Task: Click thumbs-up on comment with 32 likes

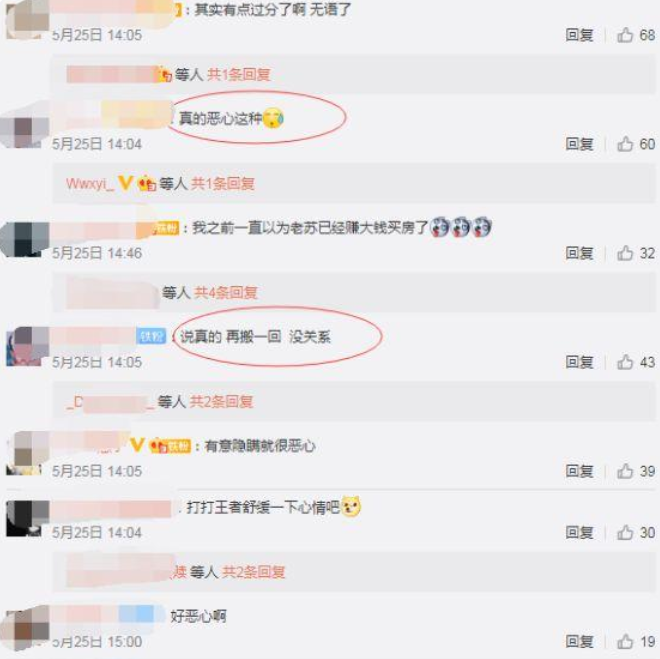Action: [x=625, y=253]
